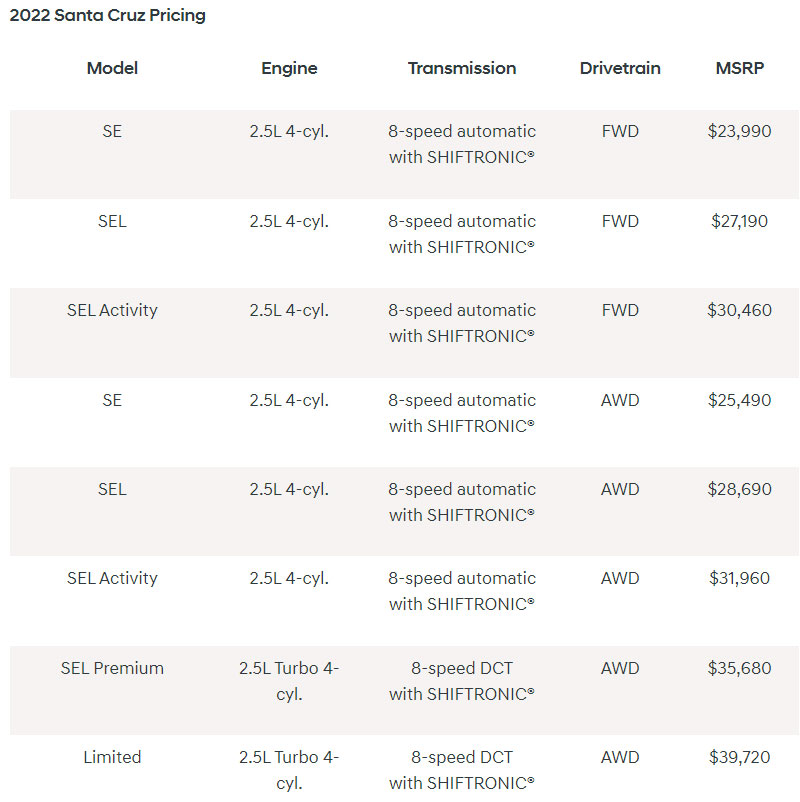
Task: Select the 2.5L Turbo engine for SEL Premium
Action: coord(289,680)
